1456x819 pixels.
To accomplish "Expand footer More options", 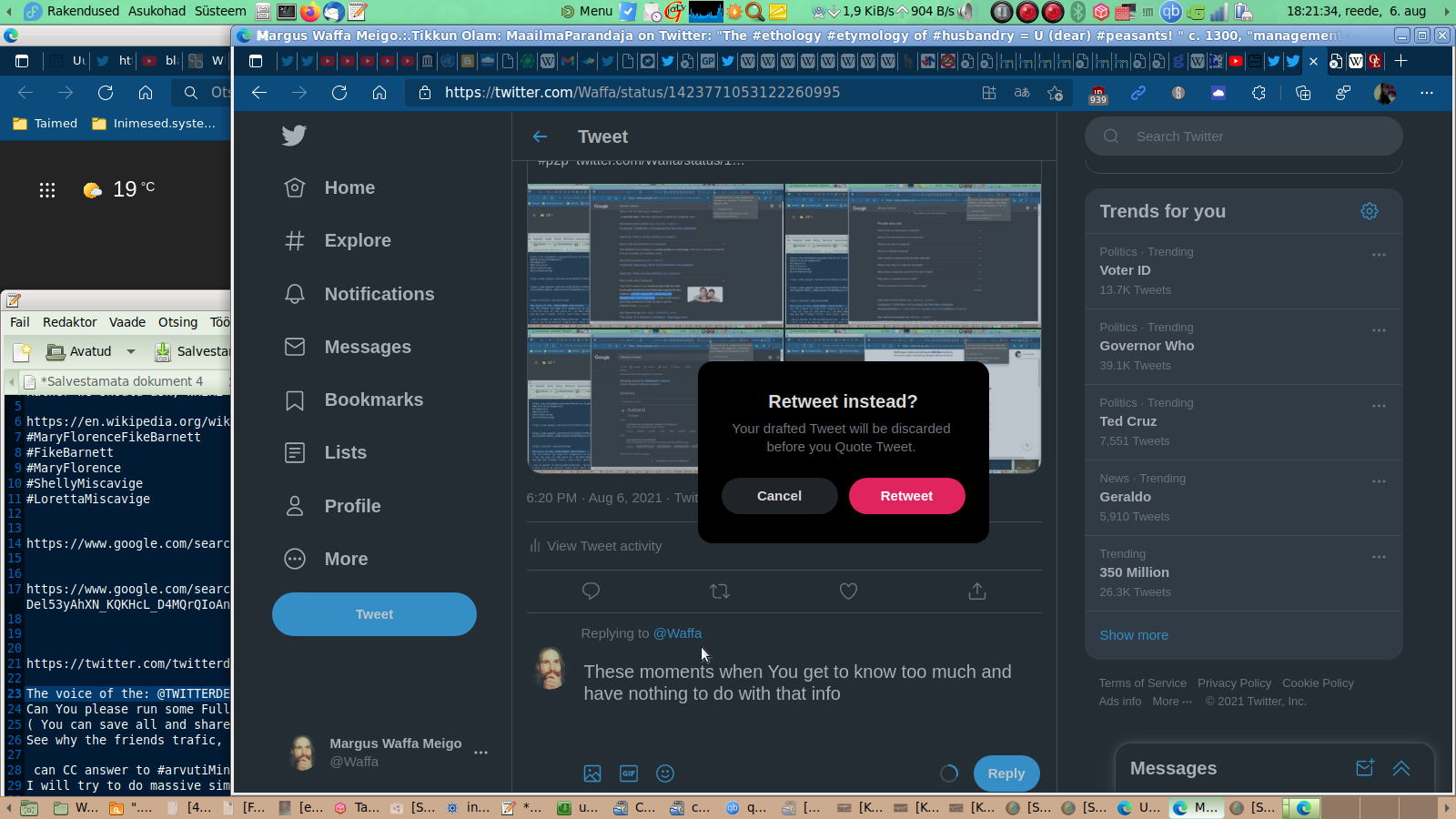I will [x=1172, y=702].
